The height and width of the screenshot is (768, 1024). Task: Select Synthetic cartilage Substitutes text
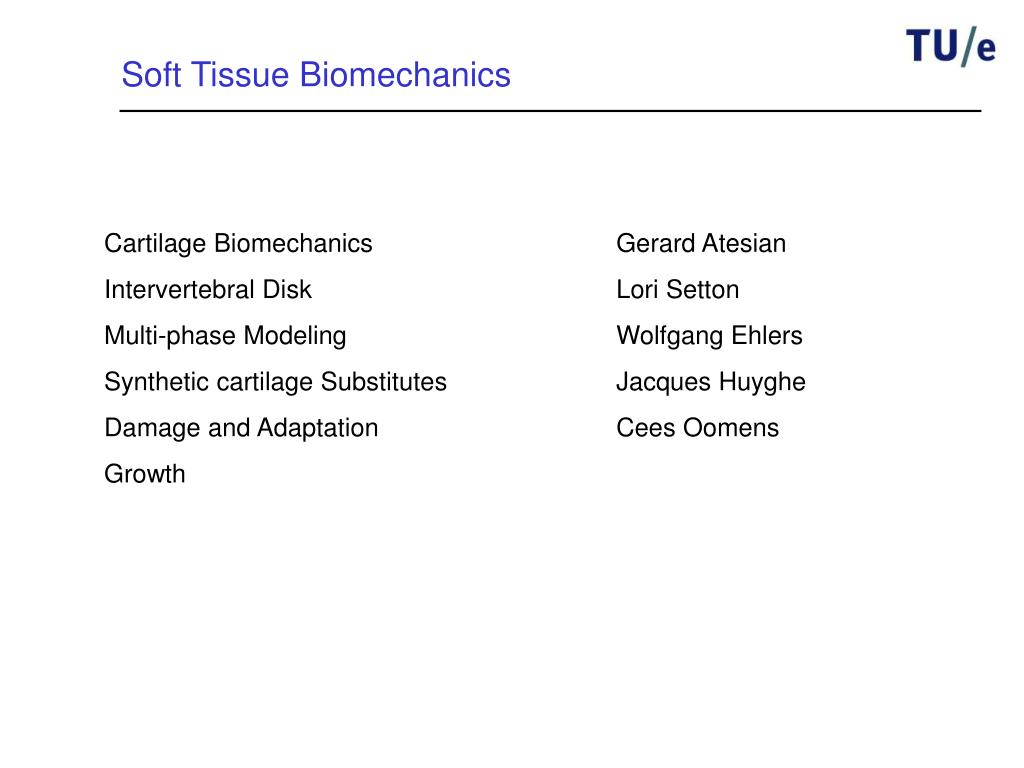[x=276, y=382]
